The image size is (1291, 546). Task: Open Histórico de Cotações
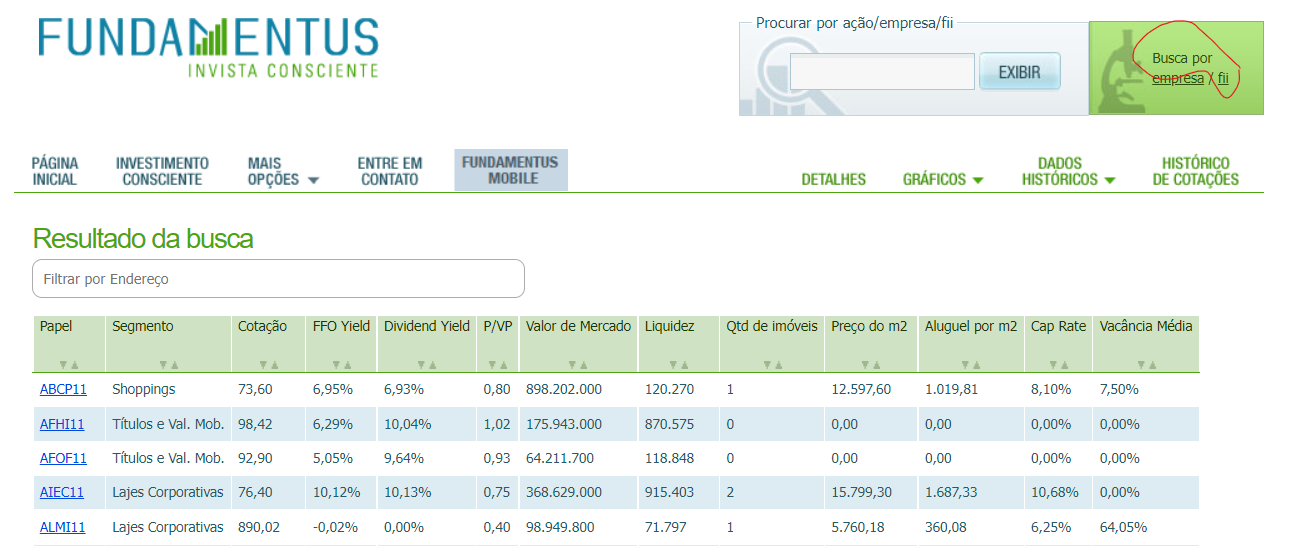(x=1196, y=171)
